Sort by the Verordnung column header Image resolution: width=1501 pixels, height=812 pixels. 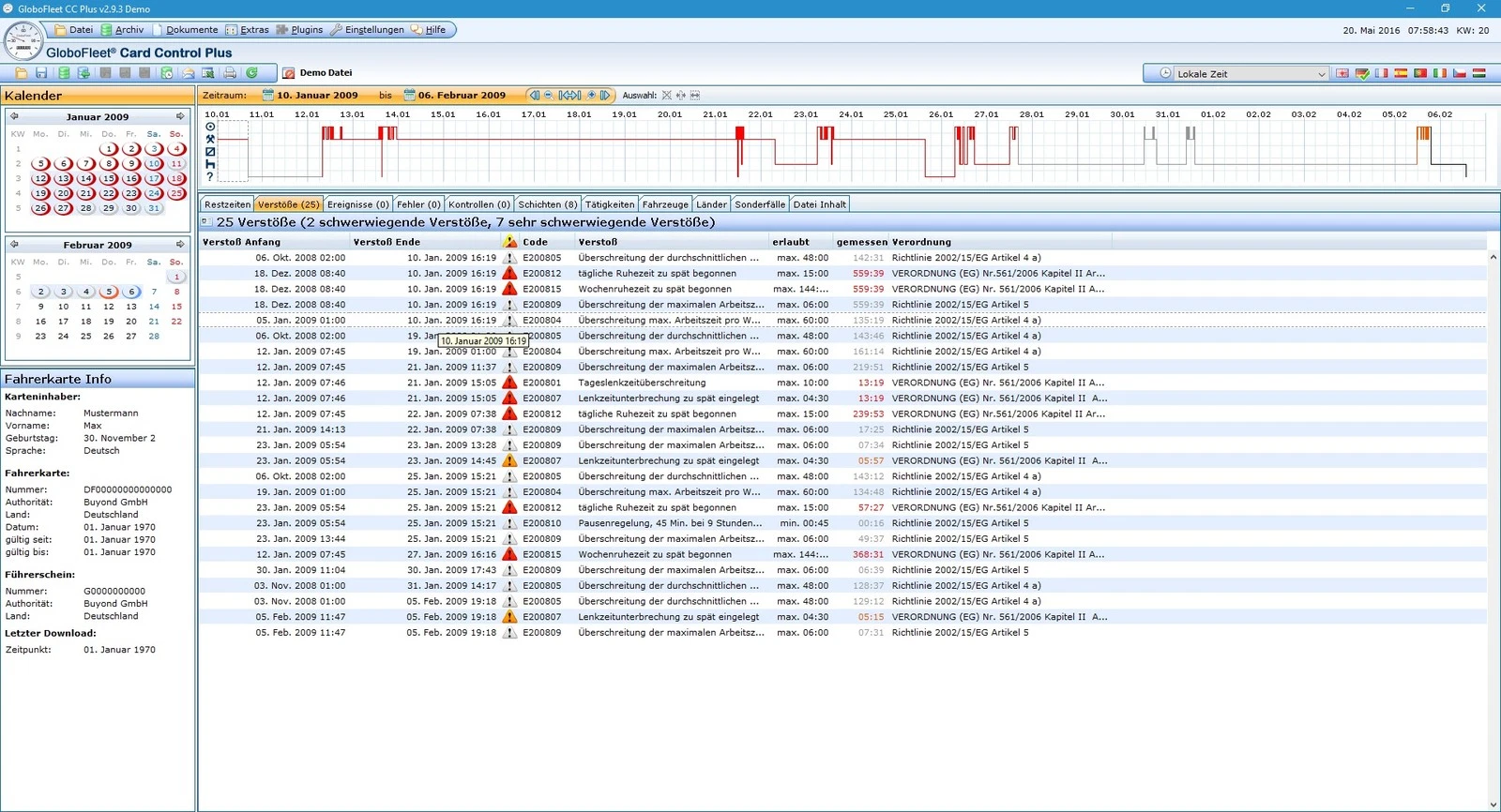(x=1000, y=242)
